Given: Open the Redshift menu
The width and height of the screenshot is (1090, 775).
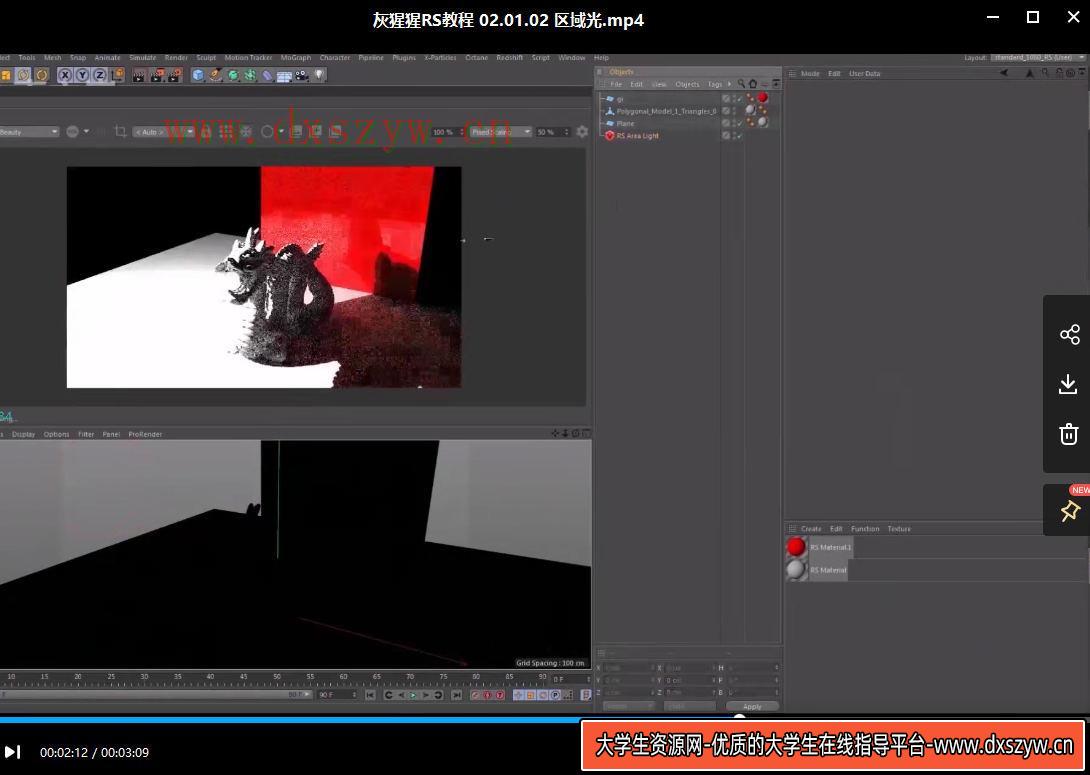Looking at the screenshot, I should 510,58.
